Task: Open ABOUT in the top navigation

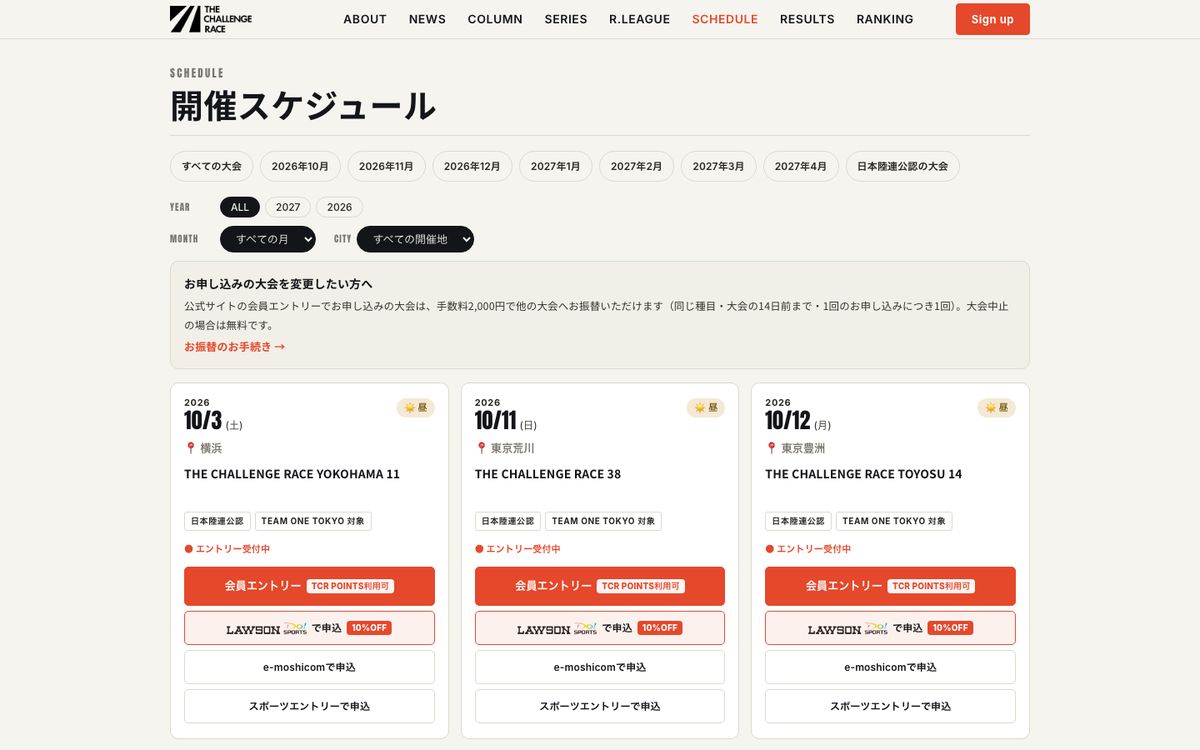Action: pyautogui.click(x=365, y=19)
